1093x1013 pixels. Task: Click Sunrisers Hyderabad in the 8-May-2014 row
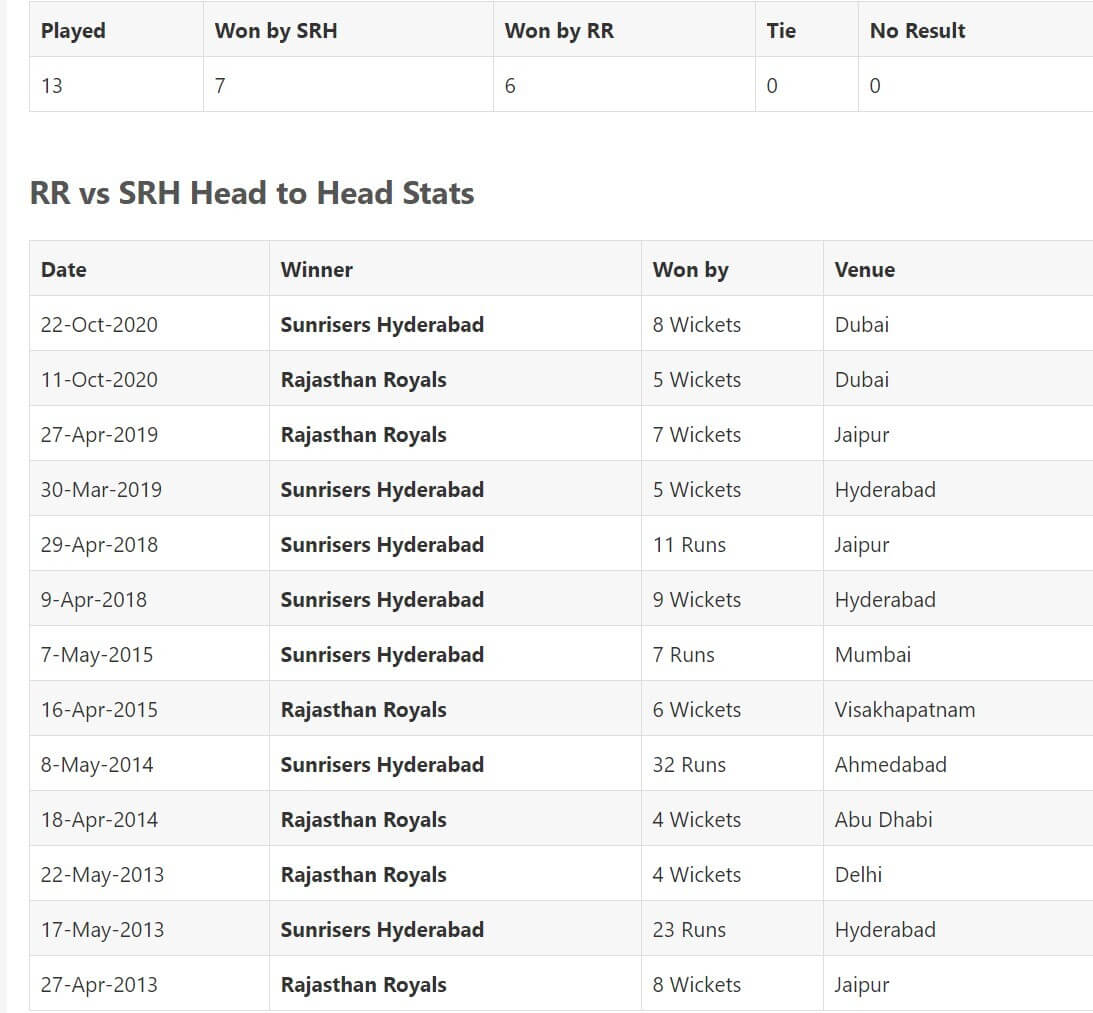pyautogui.click(x=382, y=766)
